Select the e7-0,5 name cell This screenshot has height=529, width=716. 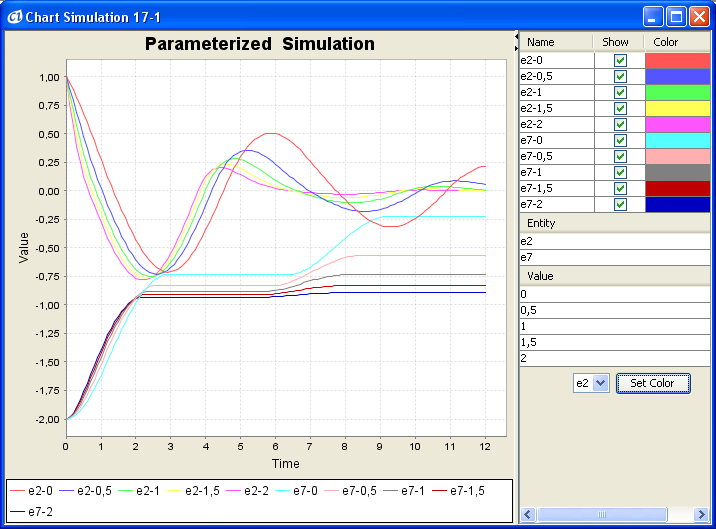pos(557,156)
